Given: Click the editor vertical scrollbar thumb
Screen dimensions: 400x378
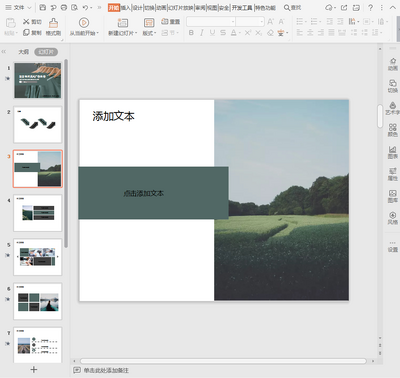Looking at the screenshot, I should (380, 116).
